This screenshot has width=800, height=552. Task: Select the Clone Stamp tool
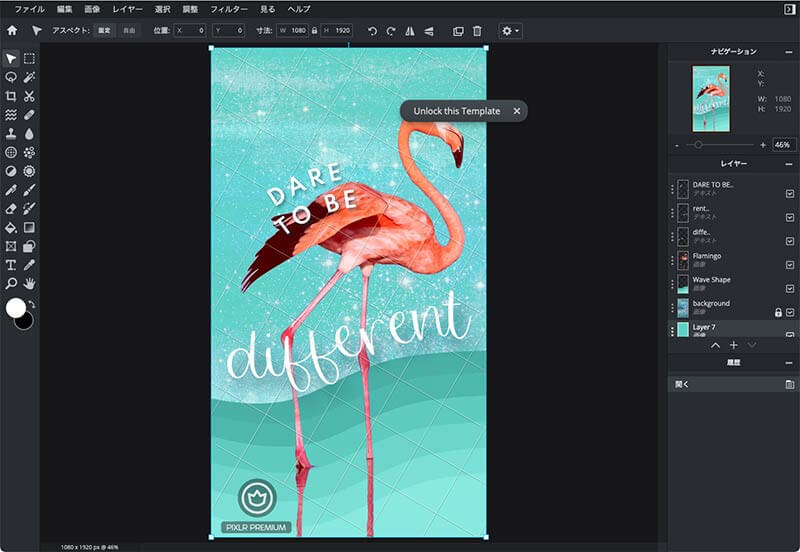(11, 134)
